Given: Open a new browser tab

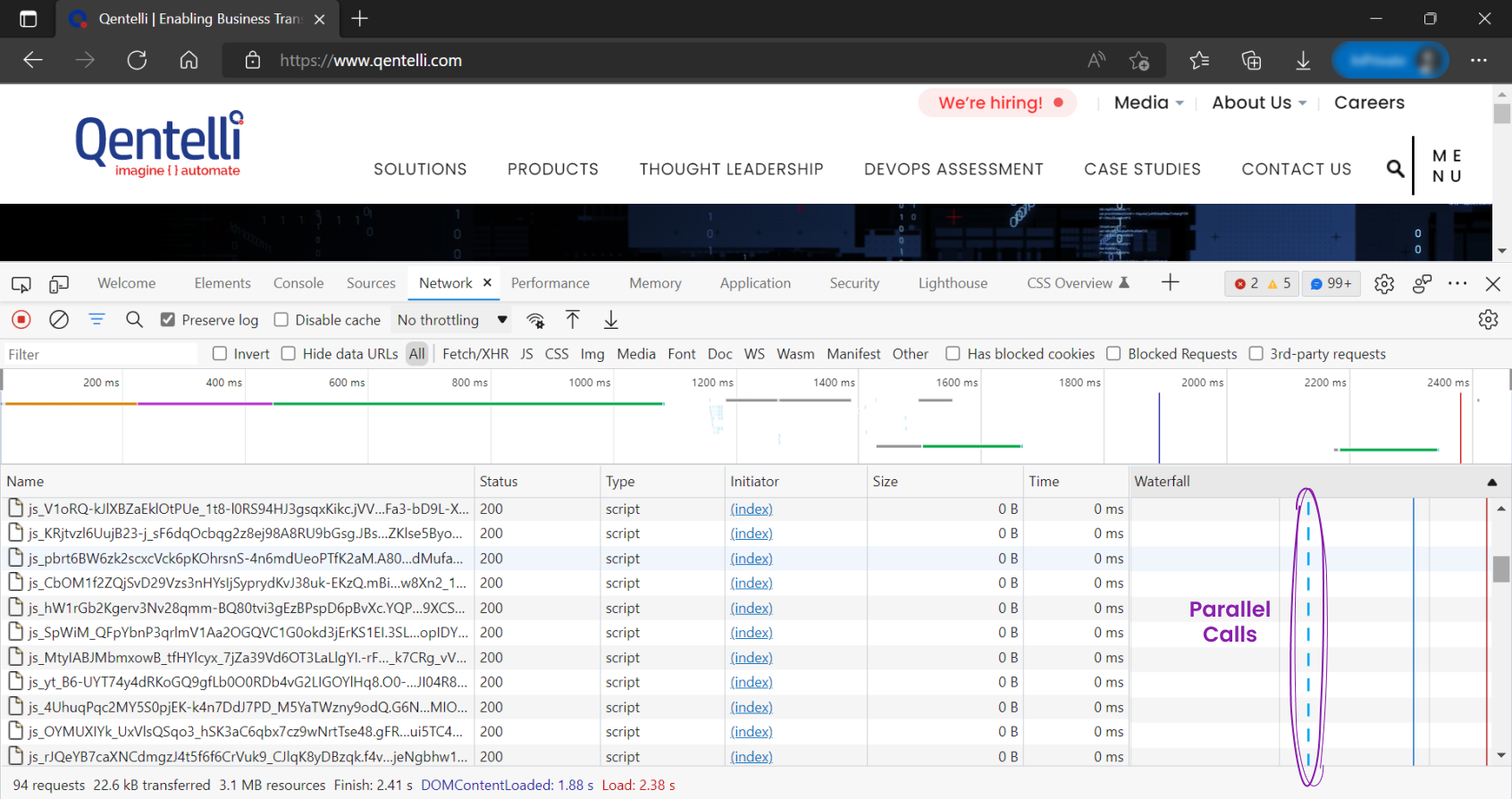Looking at the screenshot, I should tap(360, 19).
